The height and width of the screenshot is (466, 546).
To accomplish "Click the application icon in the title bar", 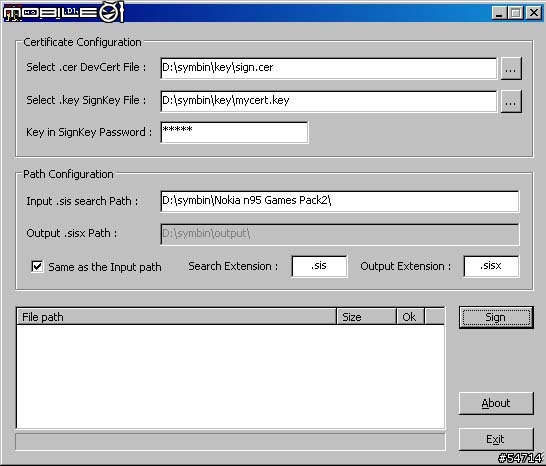I will coord(12,13).
